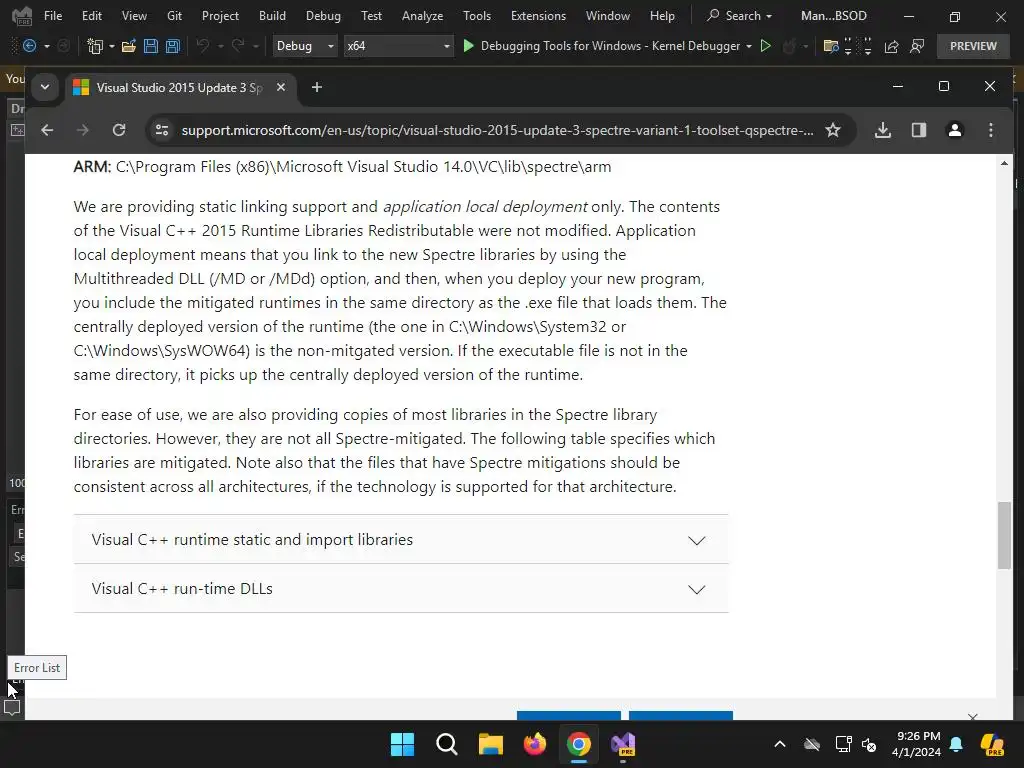The height and width of the screenshot is (768, 1024).
Task: Open the Window menu
Action: (x=607, y=15)
